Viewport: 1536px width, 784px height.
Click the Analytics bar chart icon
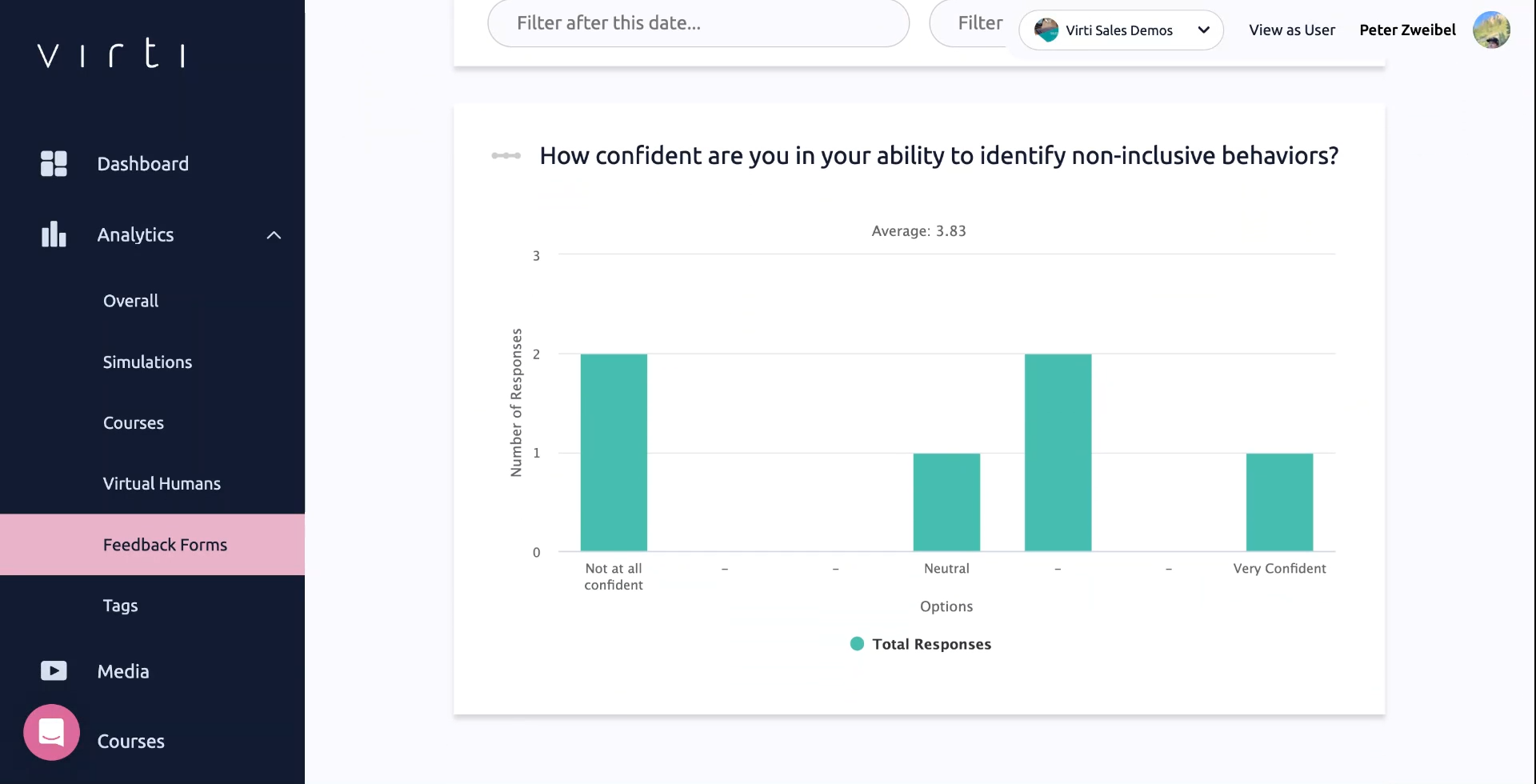coord(54,234)
